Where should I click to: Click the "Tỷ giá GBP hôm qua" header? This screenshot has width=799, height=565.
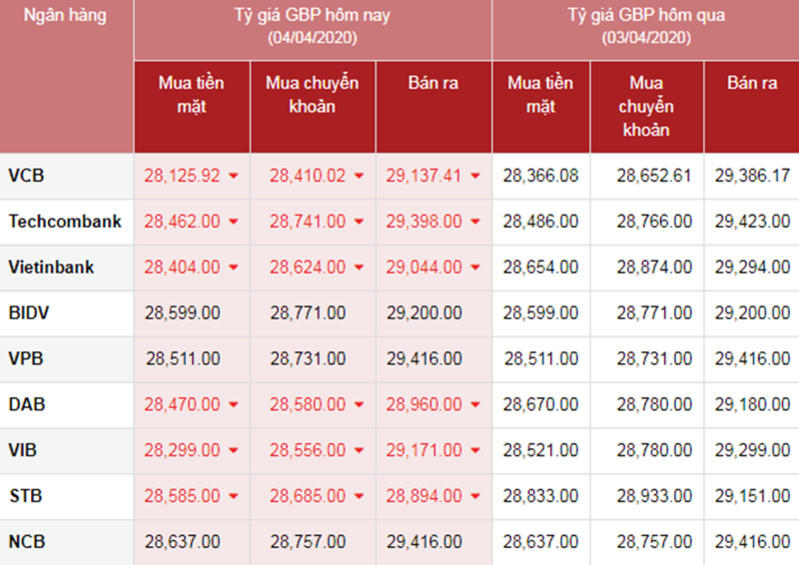646,16
